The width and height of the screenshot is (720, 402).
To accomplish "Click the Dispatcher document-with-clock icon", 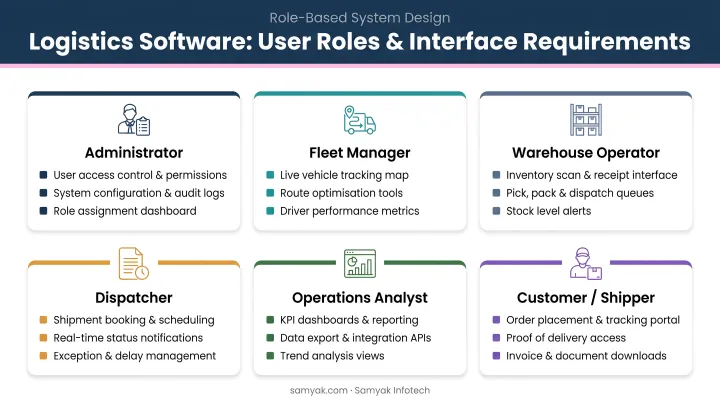I will coord(134,263).
